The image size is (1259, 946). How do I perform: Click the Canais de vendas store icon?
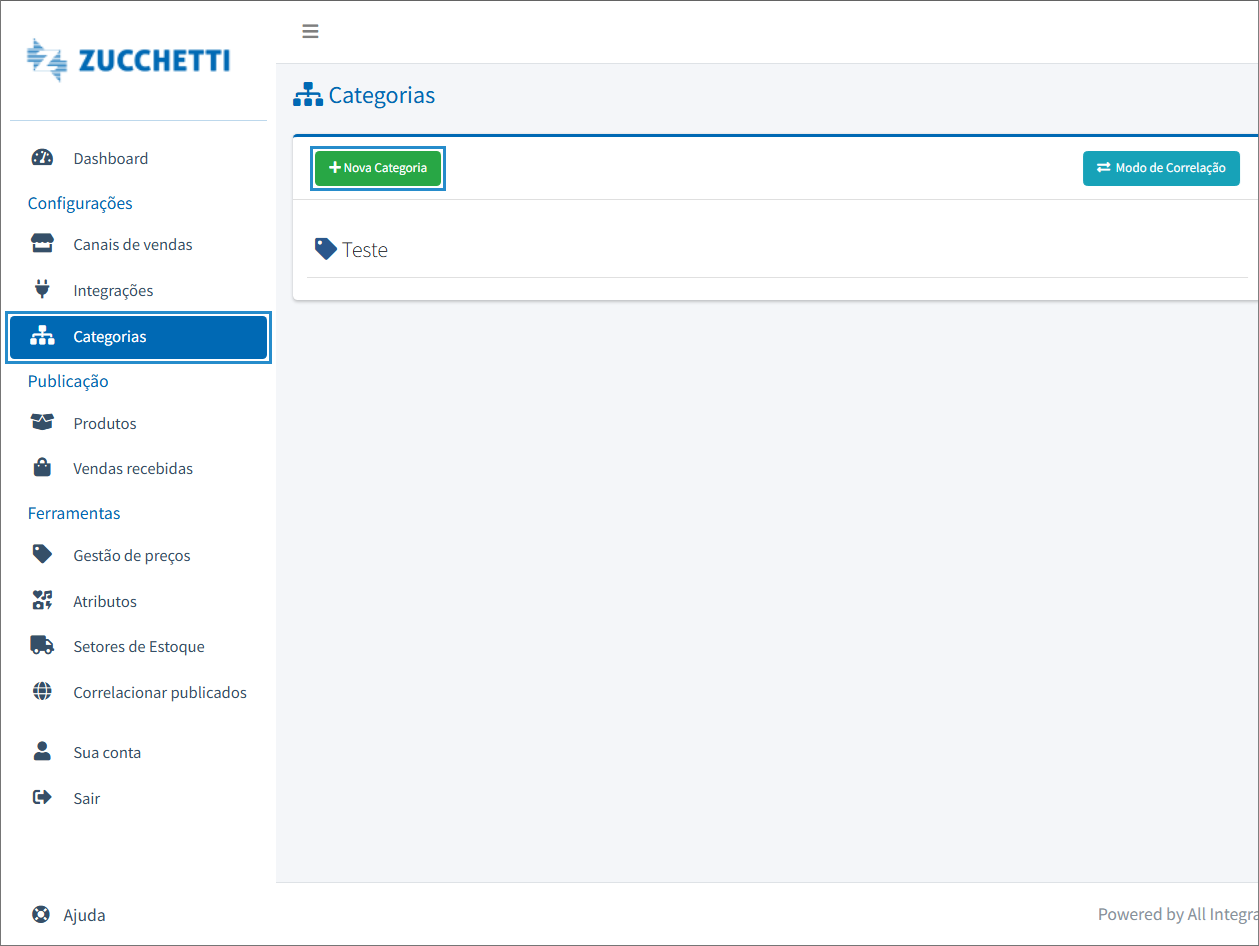42,244
